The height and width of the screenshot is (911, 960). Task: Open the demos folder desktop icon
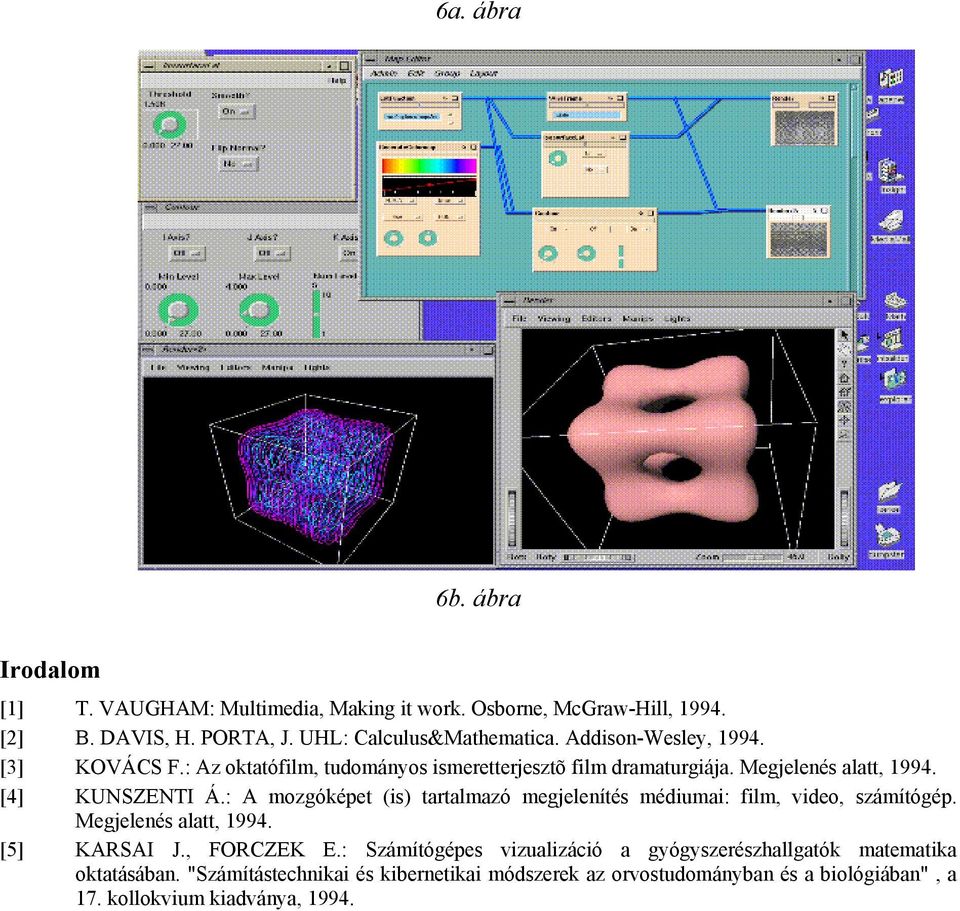click(889, 497)
